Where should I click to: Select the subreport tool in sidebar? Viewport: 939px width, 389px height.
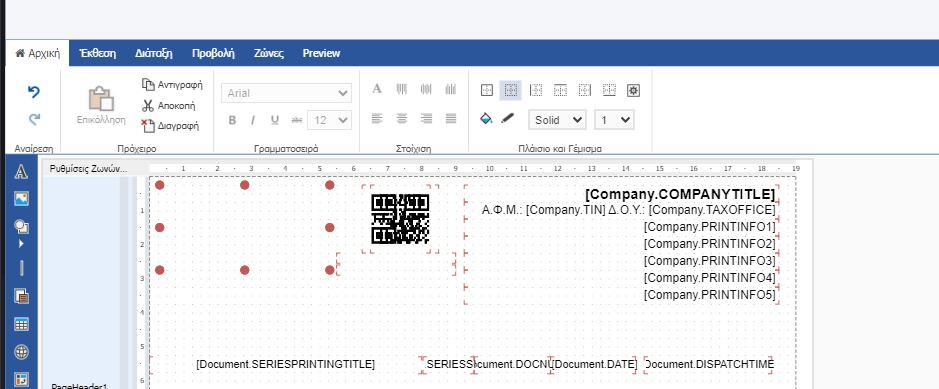pos(21,296)
